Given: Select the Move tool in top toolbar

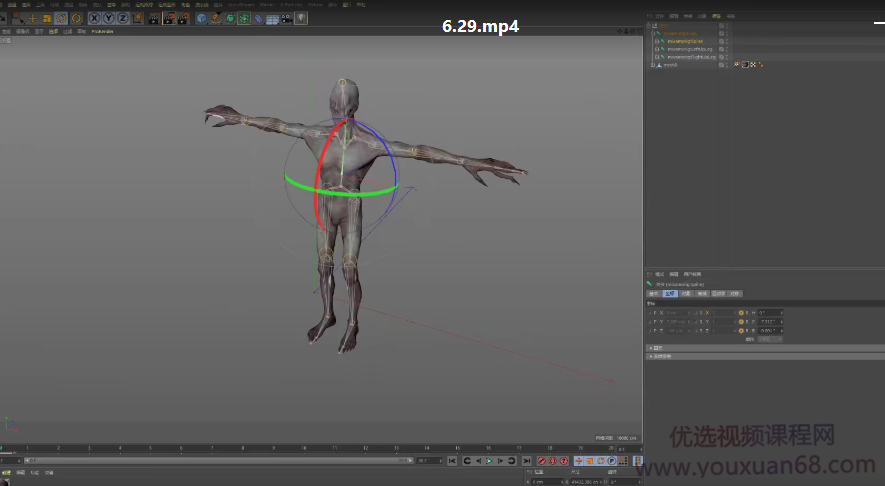Looking at the screenshot, I should (x=33, y=18).
